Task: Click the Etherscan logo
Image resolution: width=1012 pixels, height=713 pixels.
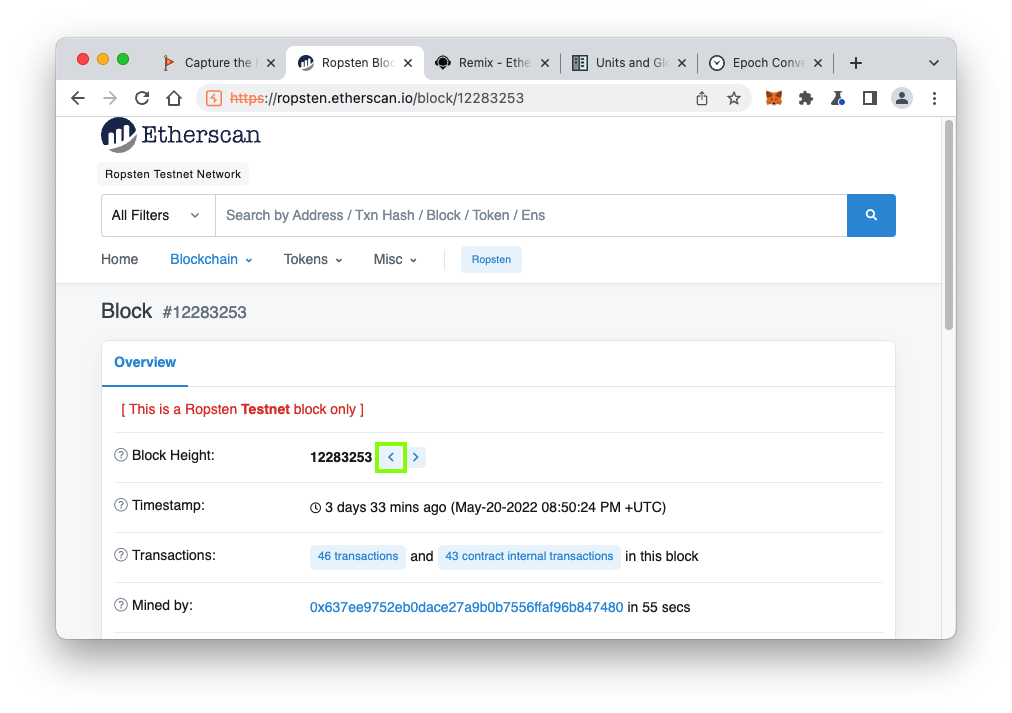Action: (181, 134)
